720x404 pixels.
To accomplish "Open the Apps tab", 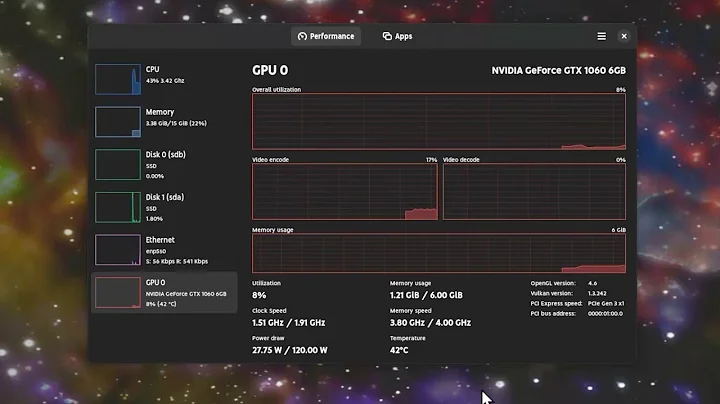I will pyautogui.click(x=397, y=36).
